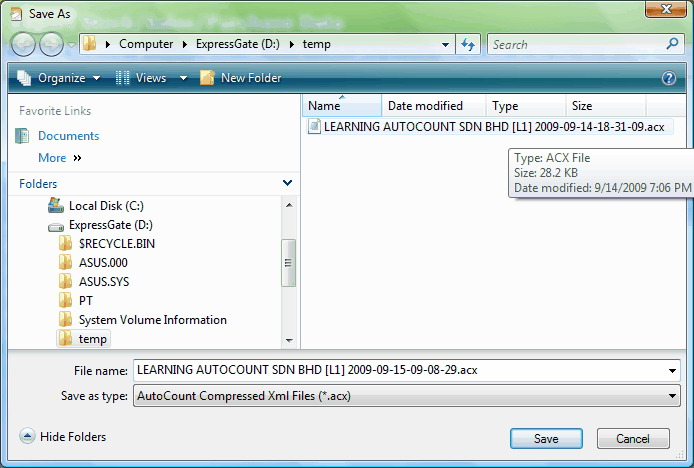The width and height of the screenshot is (694, 468).
Task: Click the Save As title bar icon
Action: pos(16,15)
